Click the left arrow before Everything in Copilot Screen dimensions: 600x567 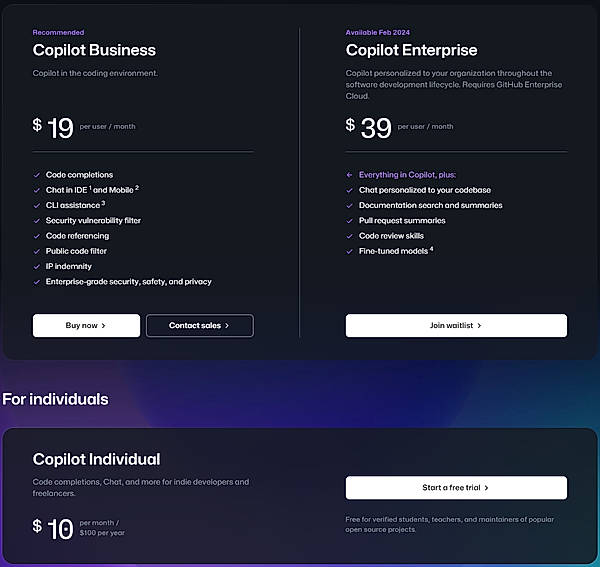coord(349,175)
